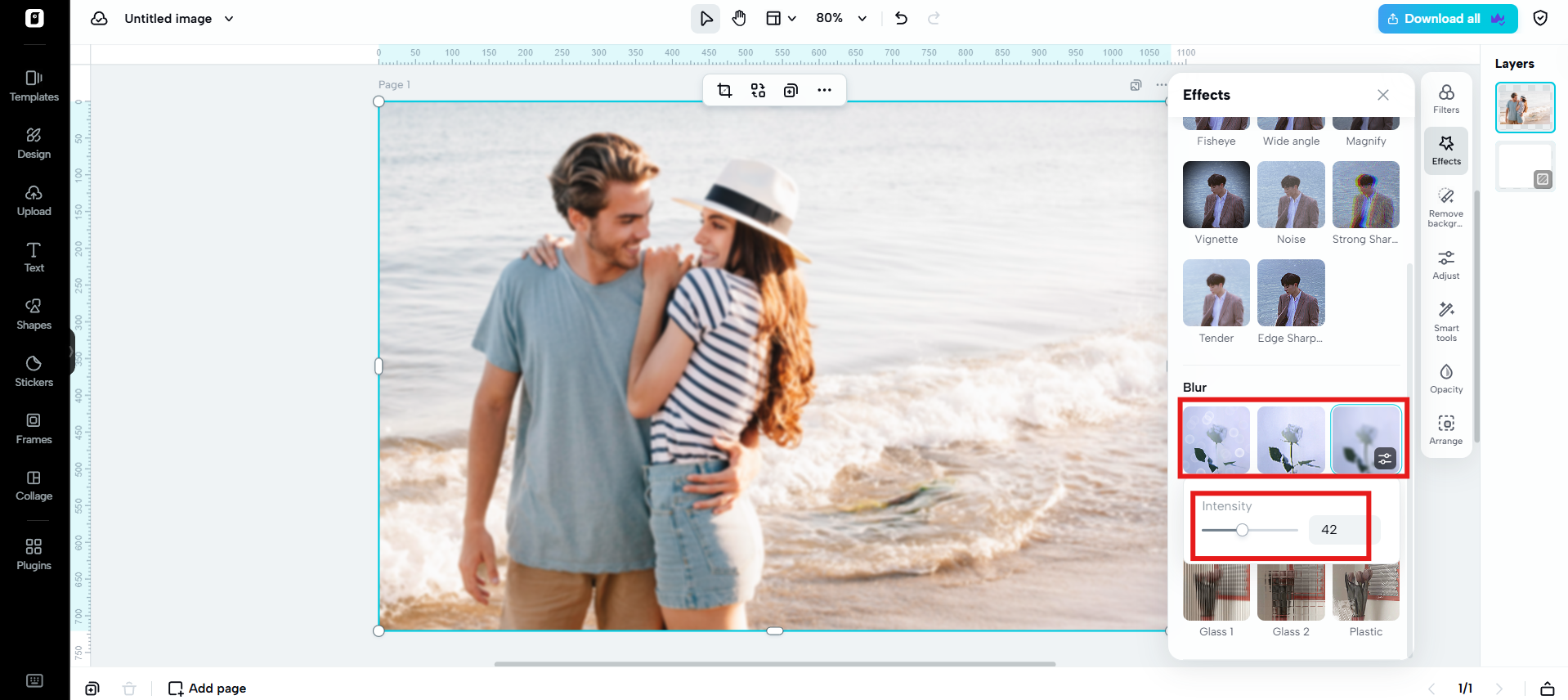Open the Smart tools panel
Screen dimensions: 1568x700
[x=1446, y=321]
